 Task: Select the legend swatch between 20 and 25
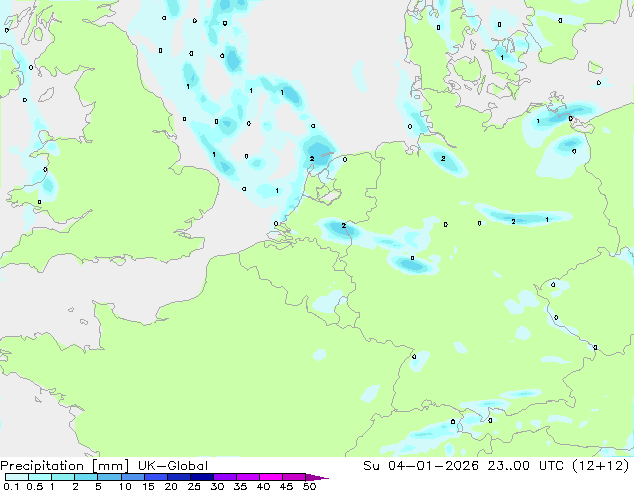179,477
